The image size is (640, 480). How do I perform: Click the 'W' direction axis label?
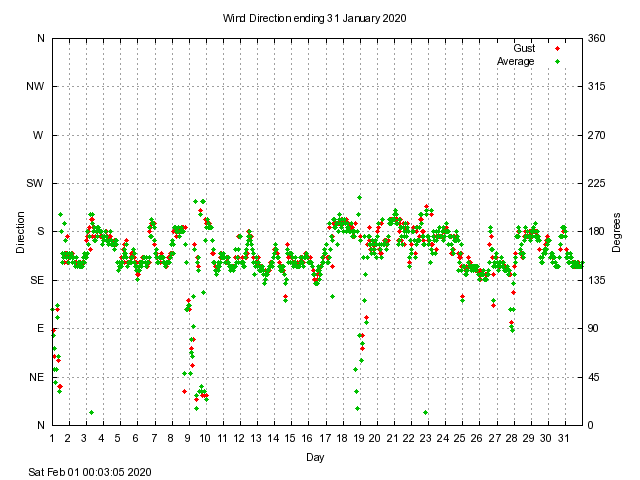pos(38,135)
